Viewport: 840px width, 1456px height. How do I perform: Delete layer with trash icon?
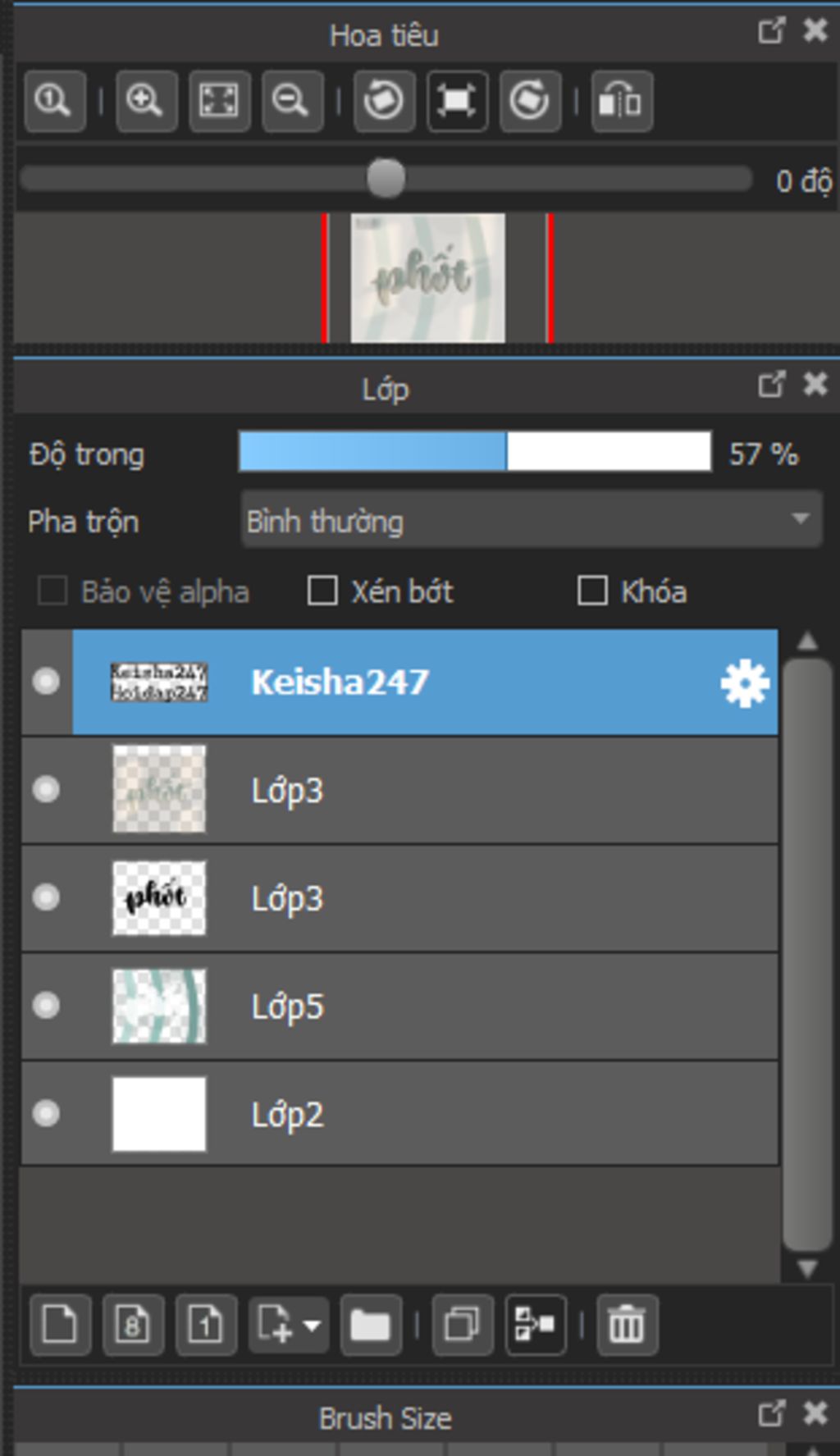coord(627,1324)
